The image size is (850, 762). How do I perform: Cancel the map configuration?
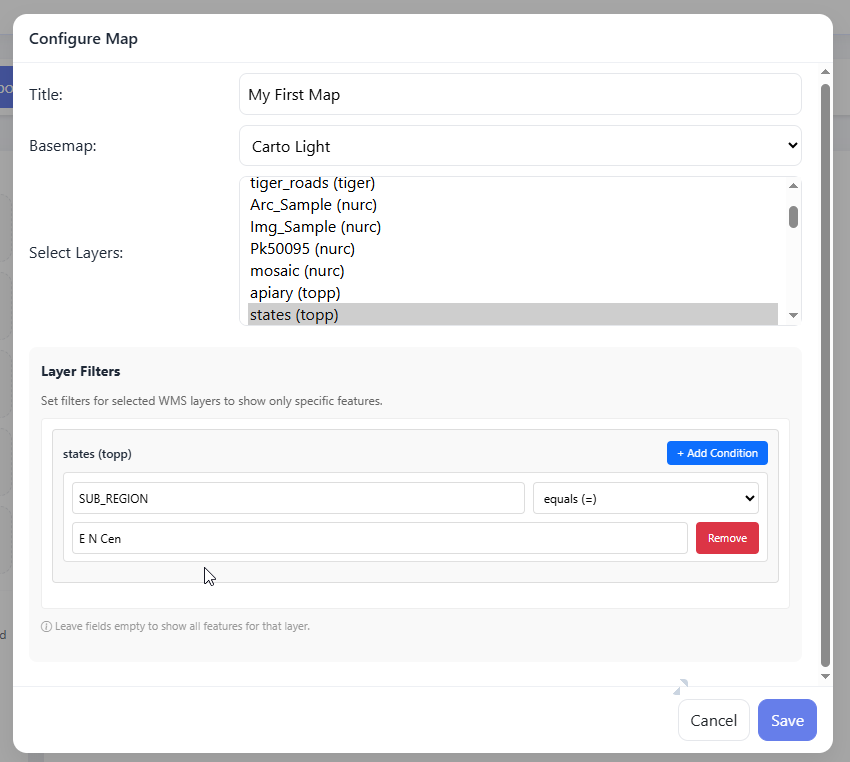[x=713, y=720]
